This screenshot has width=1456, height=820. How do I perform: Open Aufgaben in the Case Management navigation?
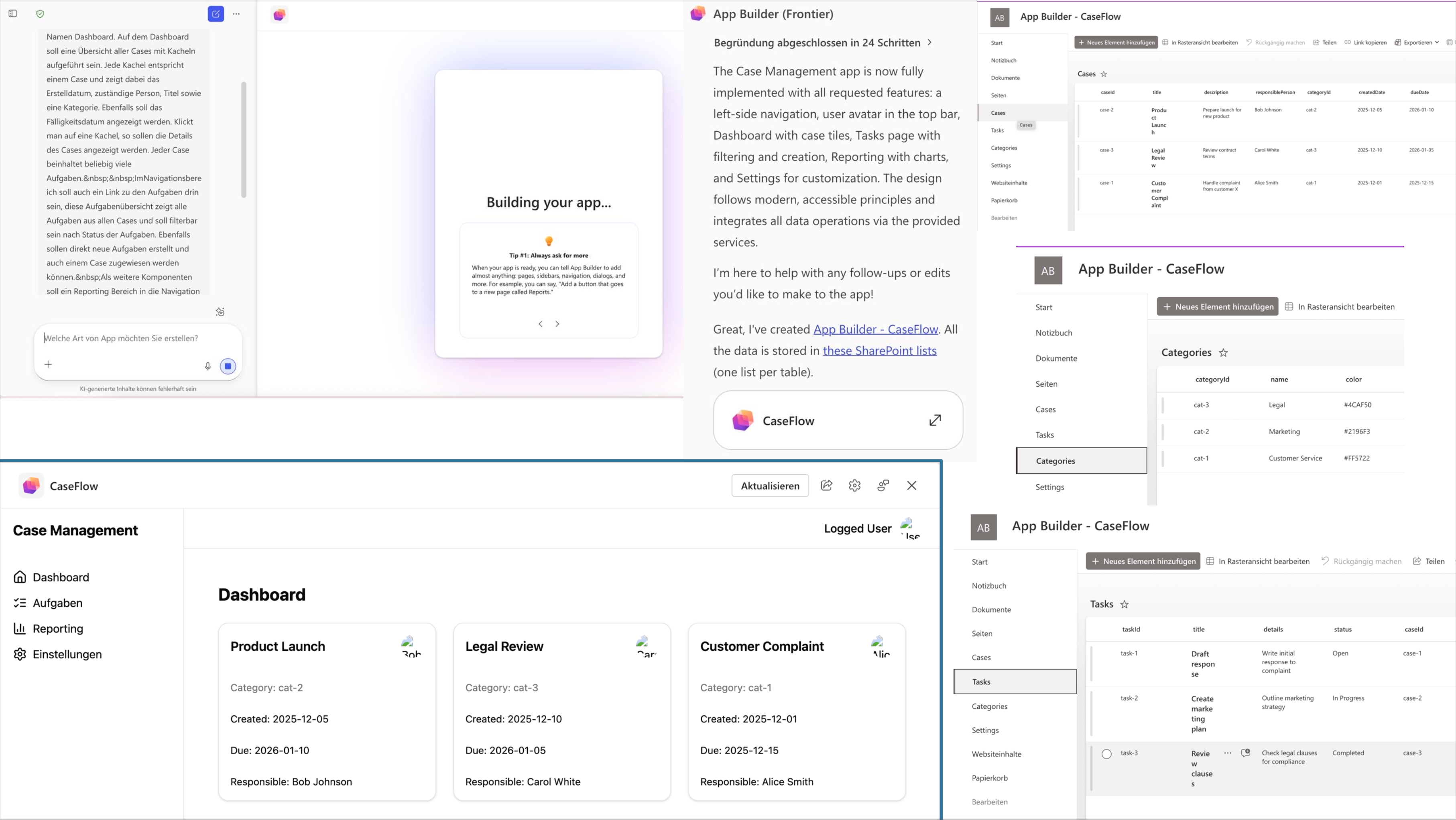[58, 603]
